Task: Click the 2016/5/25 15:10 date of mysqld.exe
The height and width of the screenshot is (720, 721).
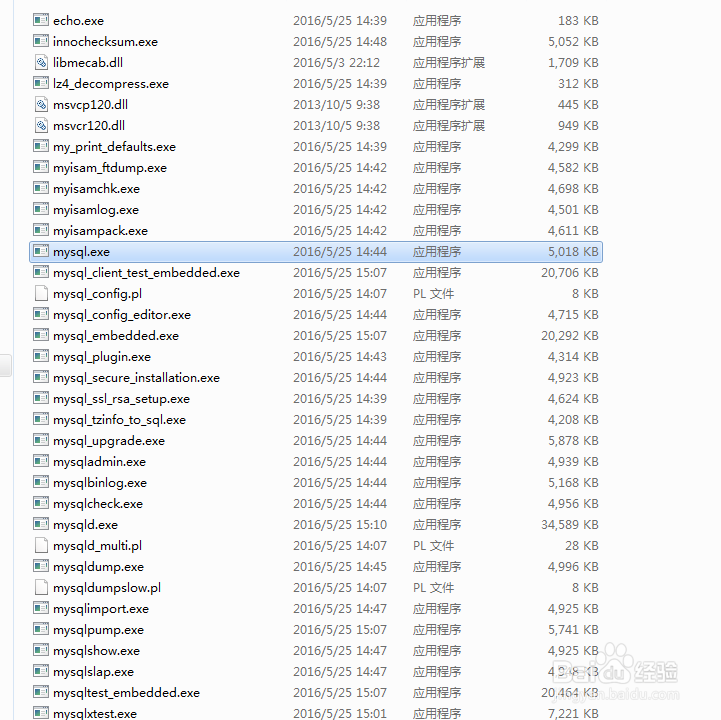Action: click(x=340, y=525)
